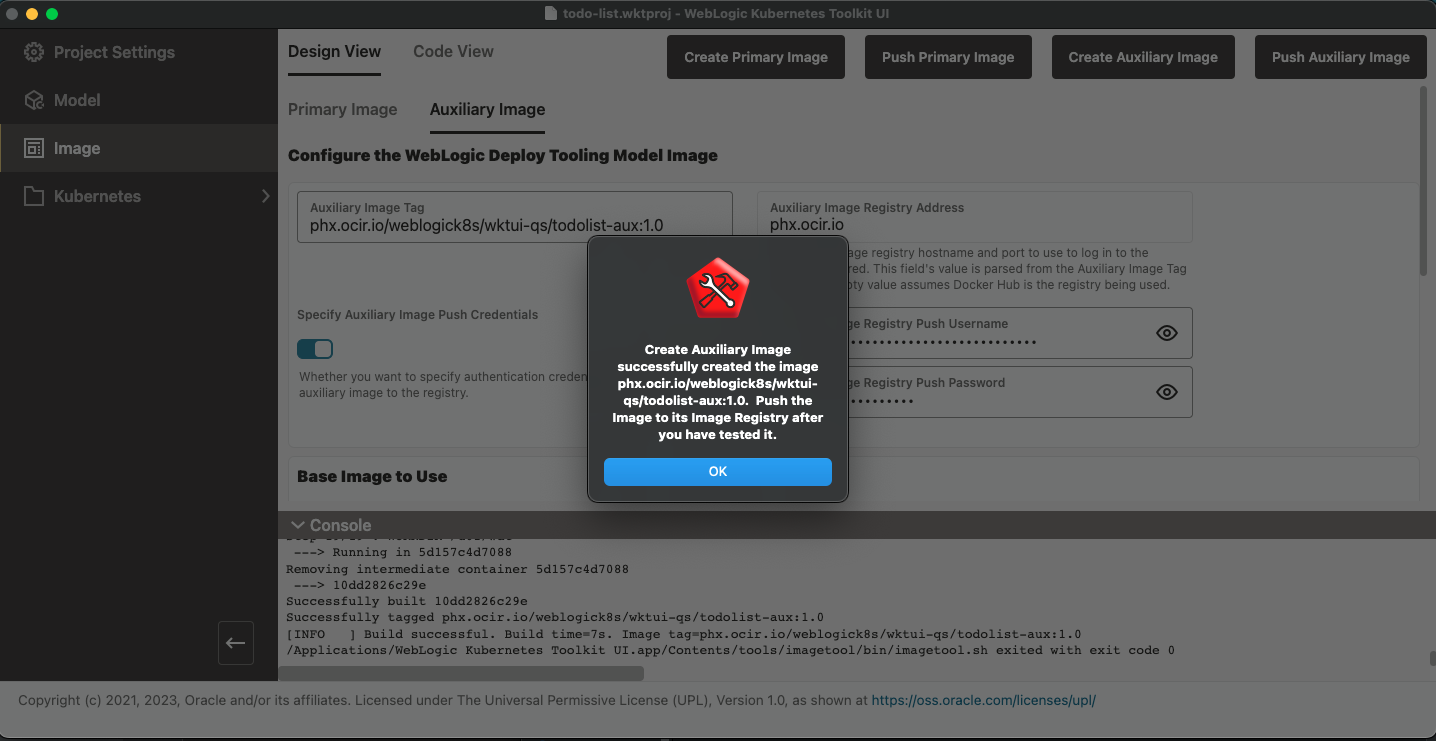Click the Create Auxiliary Image button
Image resolution: width=1436 pixels, height=741 pixels.
1143,57
